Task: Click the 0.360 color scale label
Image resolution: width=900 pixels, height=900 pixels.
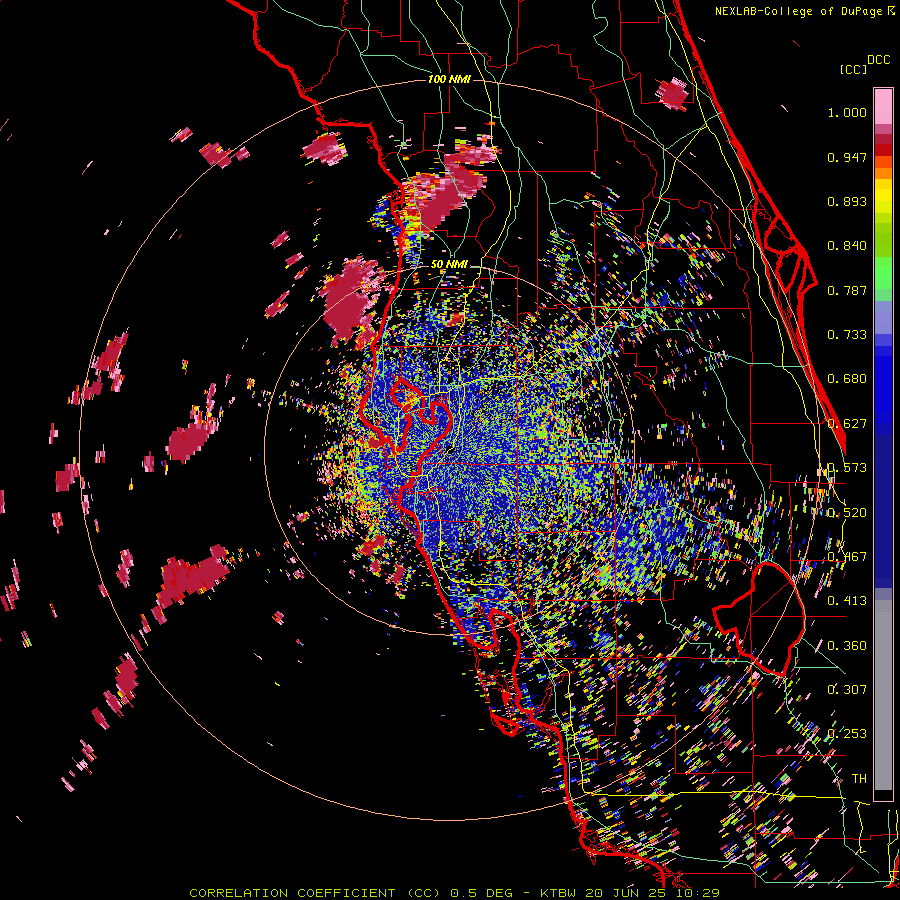Action: click(x=847, y=646)
